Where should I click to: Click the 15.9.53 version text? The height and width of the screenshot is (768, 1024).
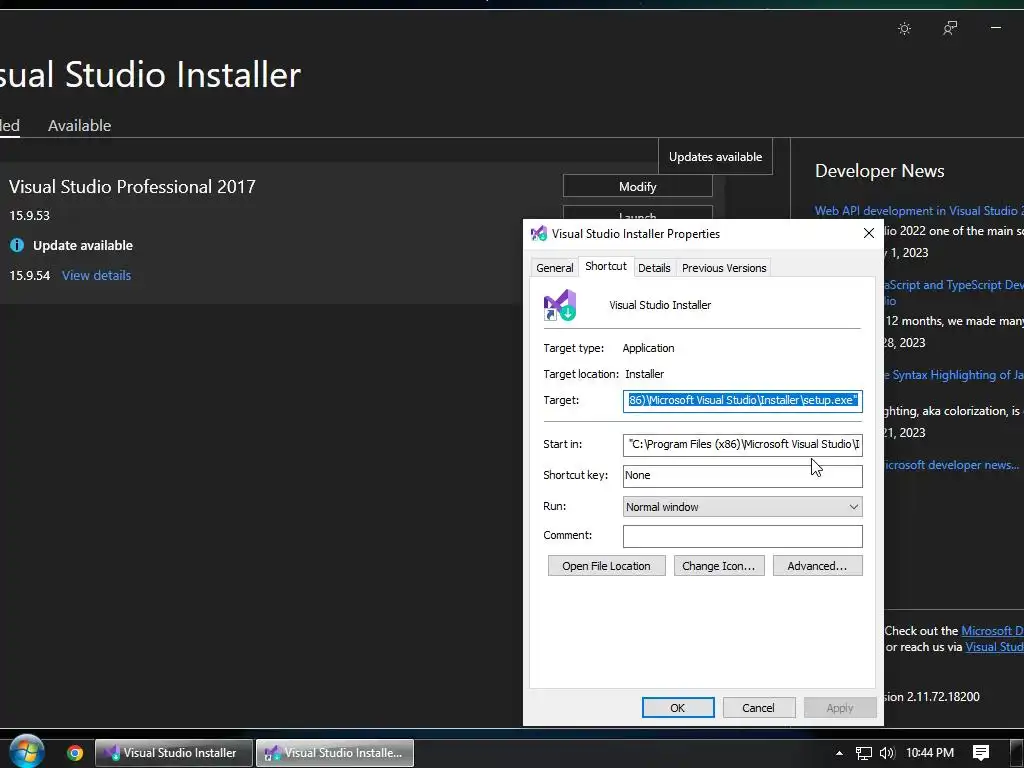[29, 216]
